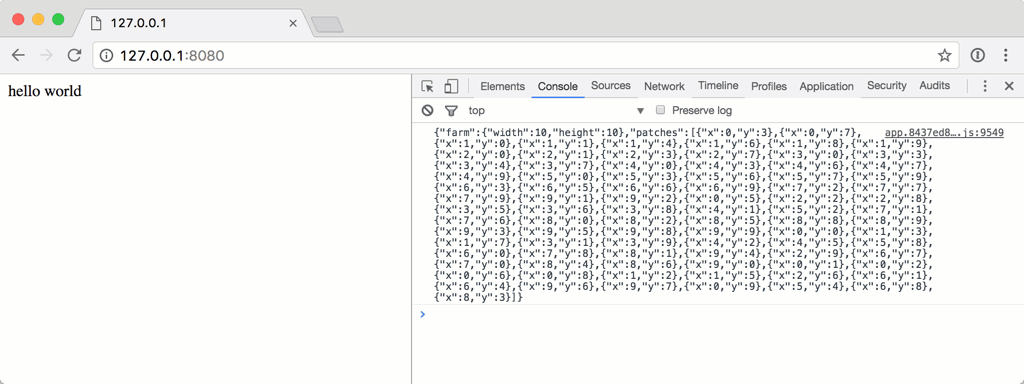This screenshot has height=384, width=1024.
Task: Select the Console tab
Action: (558, 86)
